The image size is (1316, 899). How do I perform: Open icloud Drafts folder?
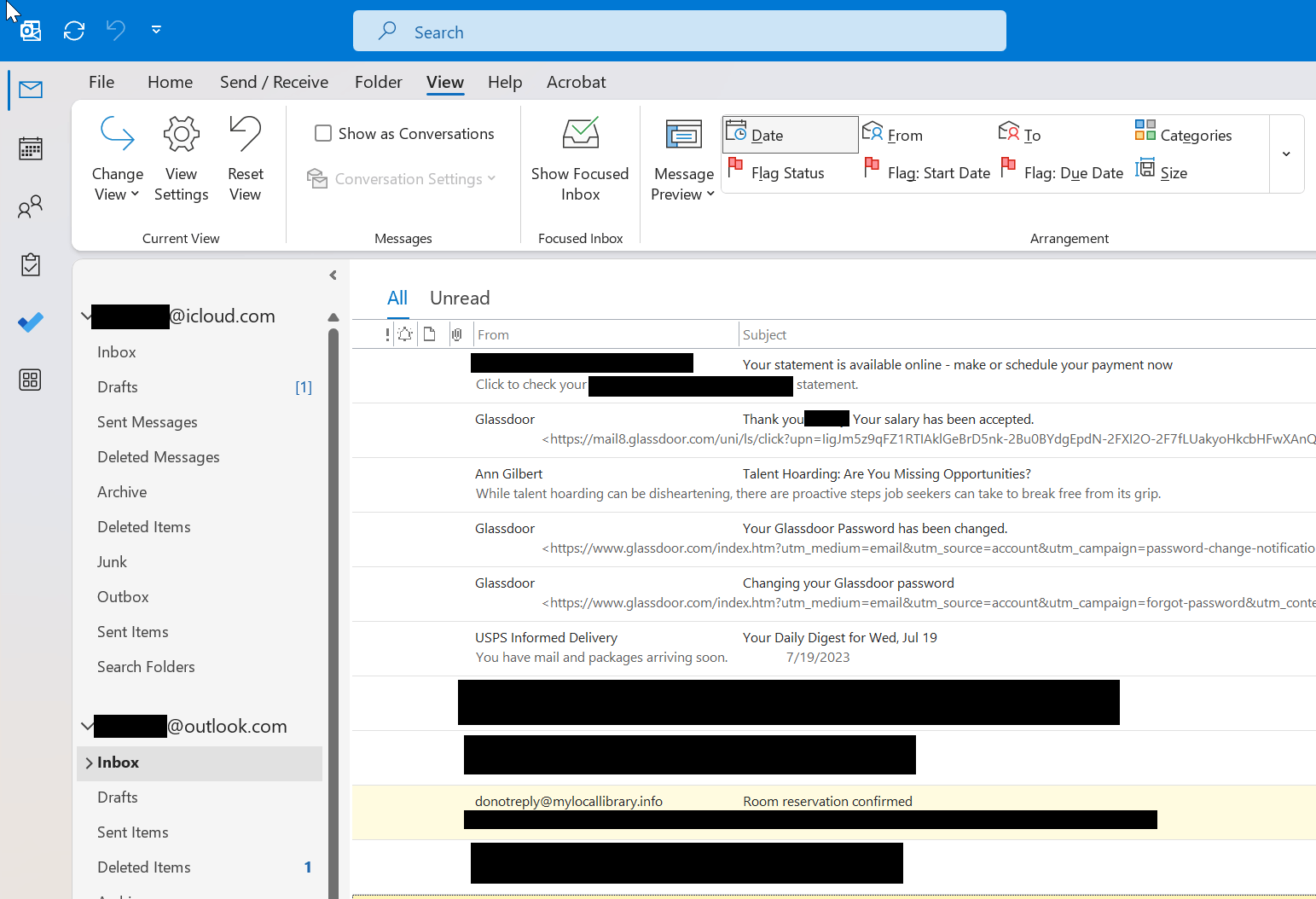point(201,387)
